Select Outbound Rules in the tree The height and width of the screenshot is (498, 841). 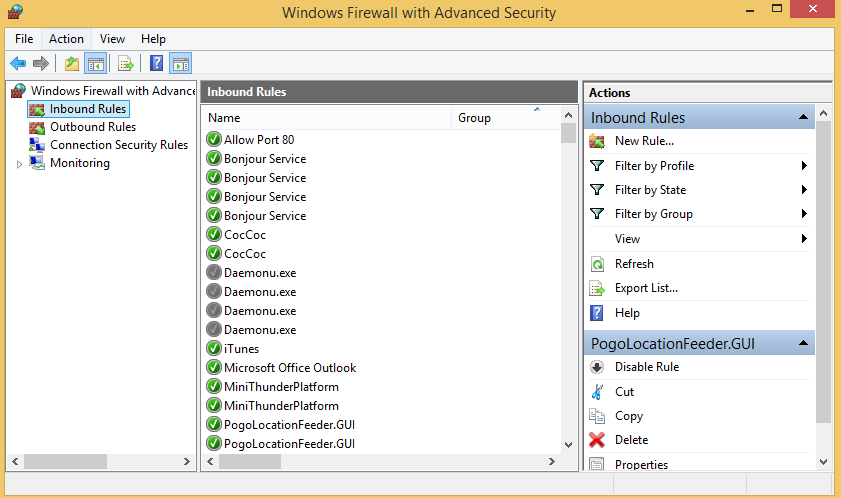coord(93,127)
